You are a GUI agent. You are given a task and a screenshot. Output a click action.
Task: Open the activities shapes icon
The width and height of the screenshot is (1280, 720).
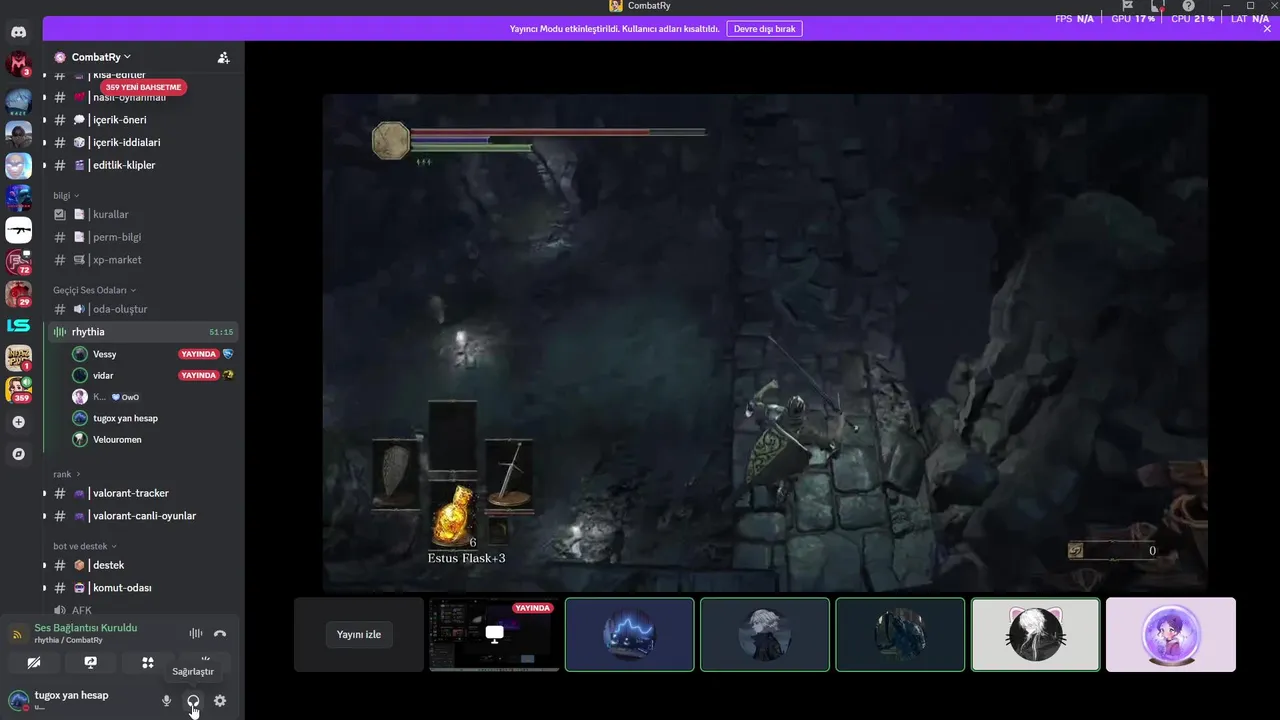[147, 662]
